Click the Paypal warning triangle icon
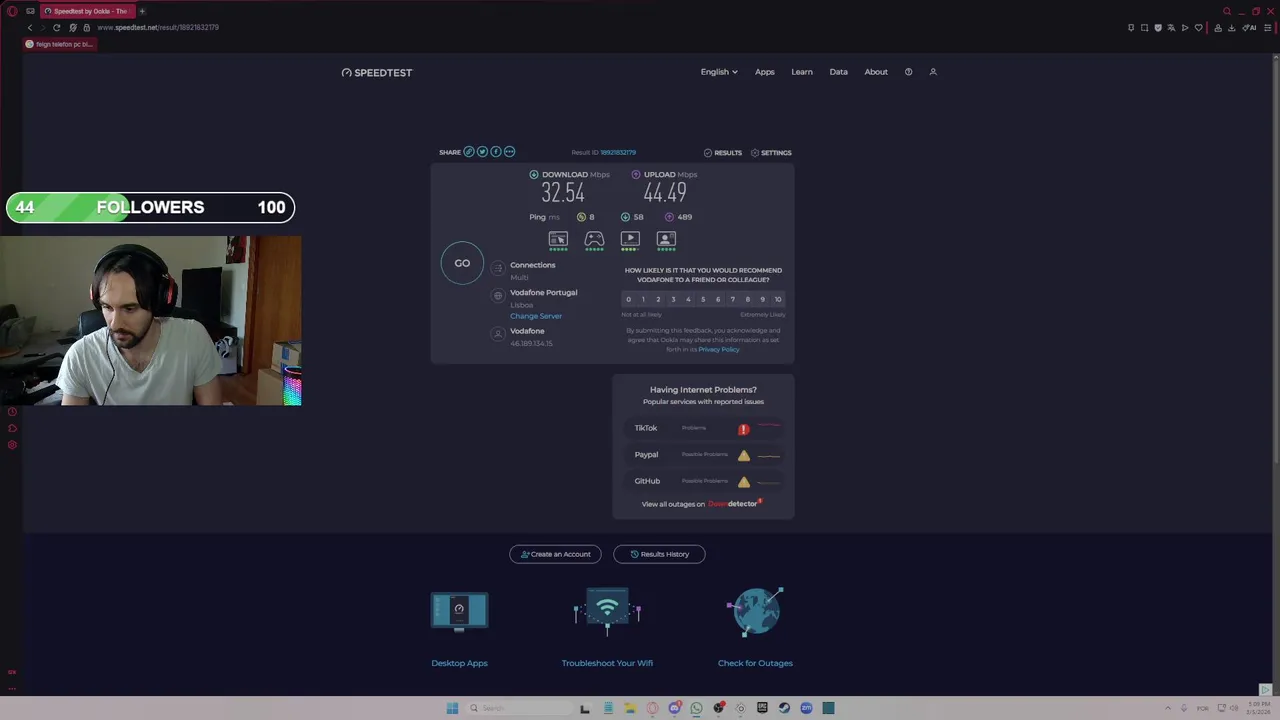This screenshot has width=1280, height=720. [744, 455]
